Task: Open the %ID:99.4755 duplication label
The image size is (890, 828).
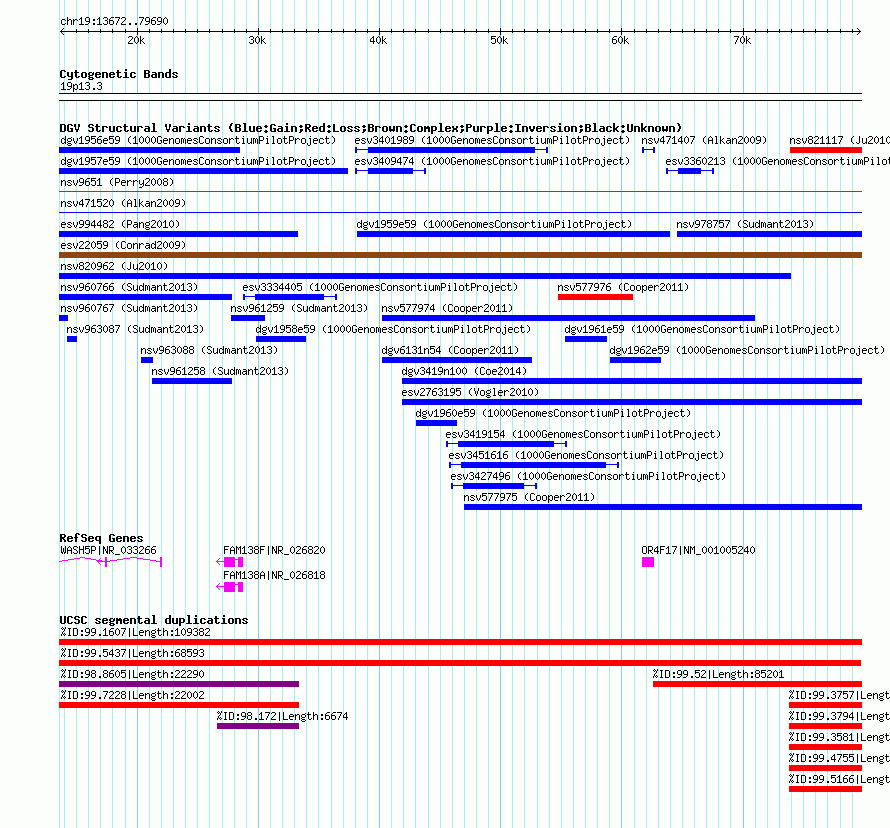Action: 839,758
